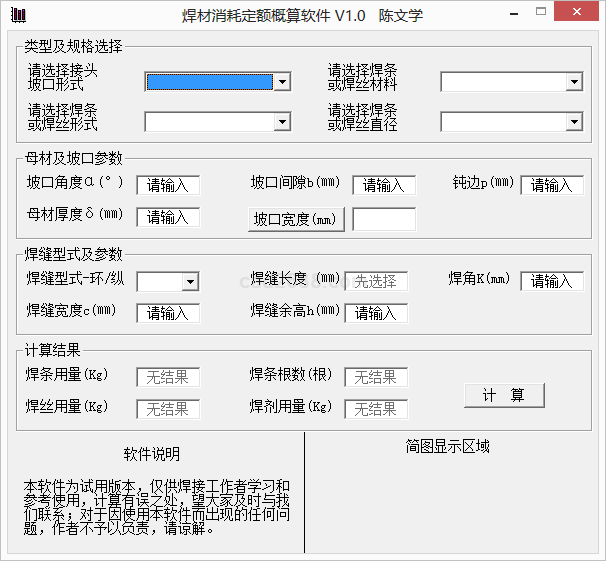This screenshot has height=561, width=606.
Task: Click the field beside 坡口宽度 button
Action: (384, 219)
